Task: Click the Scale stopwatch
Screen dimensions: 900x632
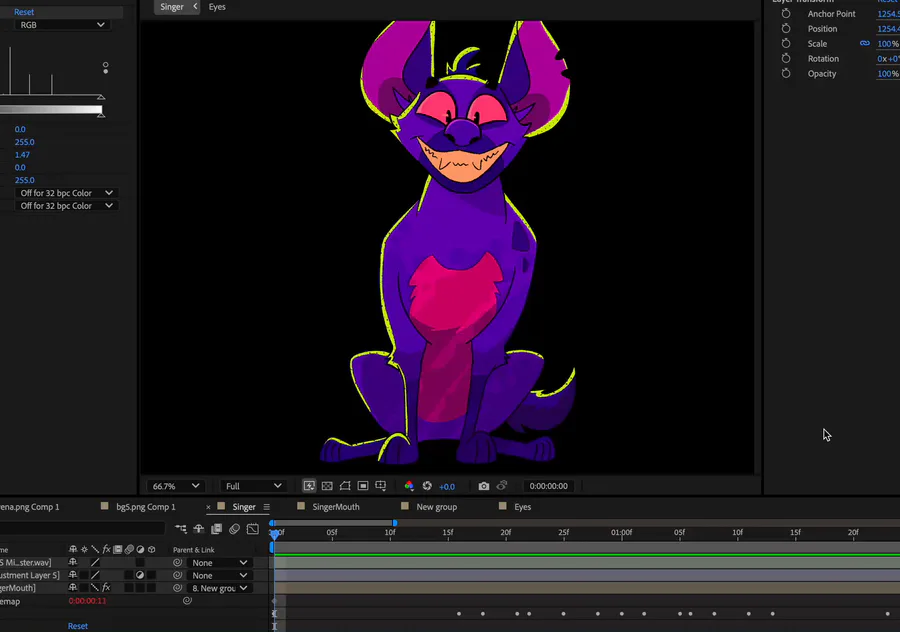Action: (786, 43)
